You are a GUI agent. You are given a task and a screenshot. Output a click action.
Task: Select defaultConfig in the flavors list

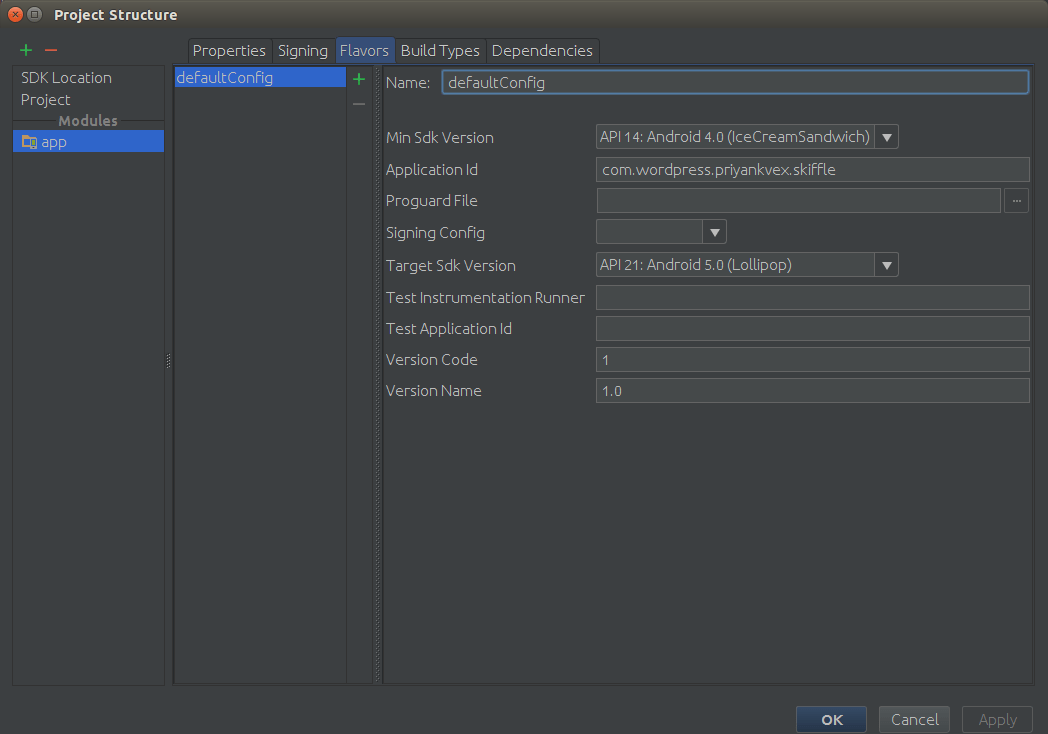point(225,78)
